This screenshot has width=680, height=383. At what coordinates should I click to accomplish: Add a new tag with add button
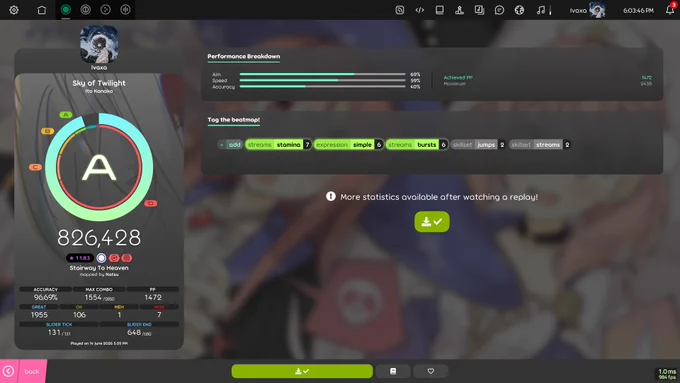pos(230,144)
